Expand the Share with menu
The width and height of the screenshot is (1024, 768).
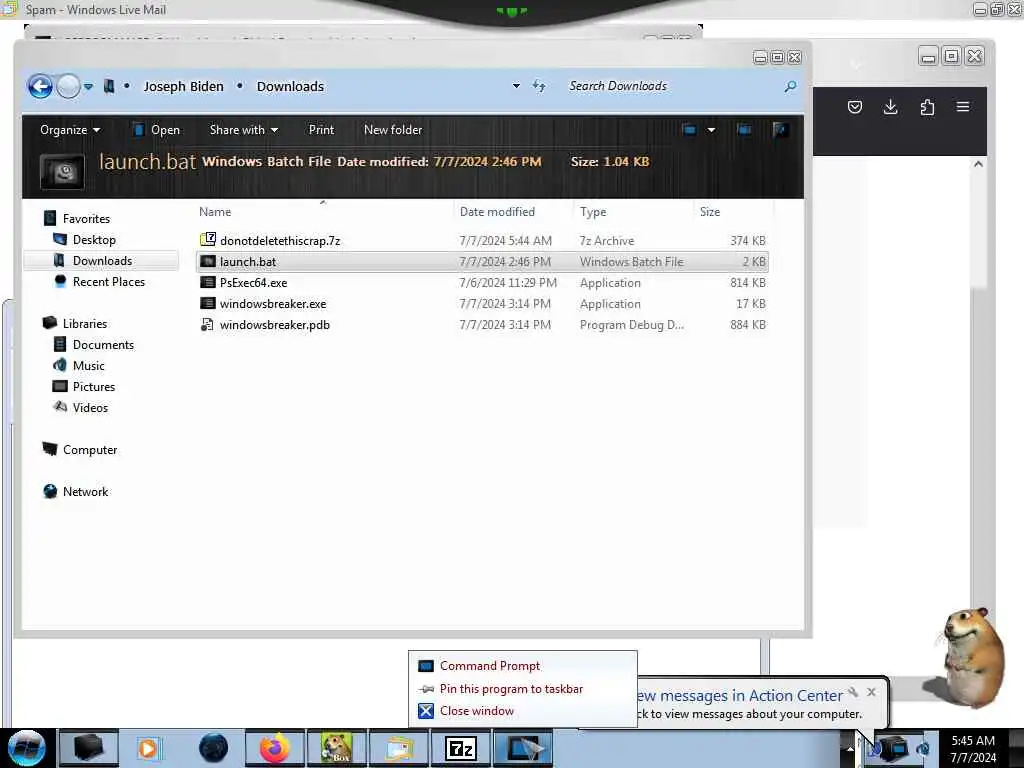(x=244, y=129)
